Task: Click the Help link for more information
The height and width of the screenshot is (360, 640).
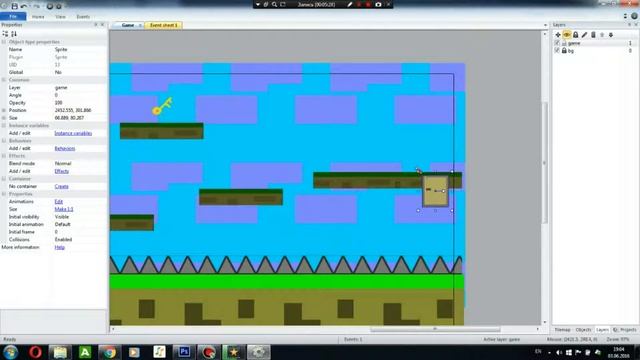Action: pyautogui.click(x=60, y=247)
